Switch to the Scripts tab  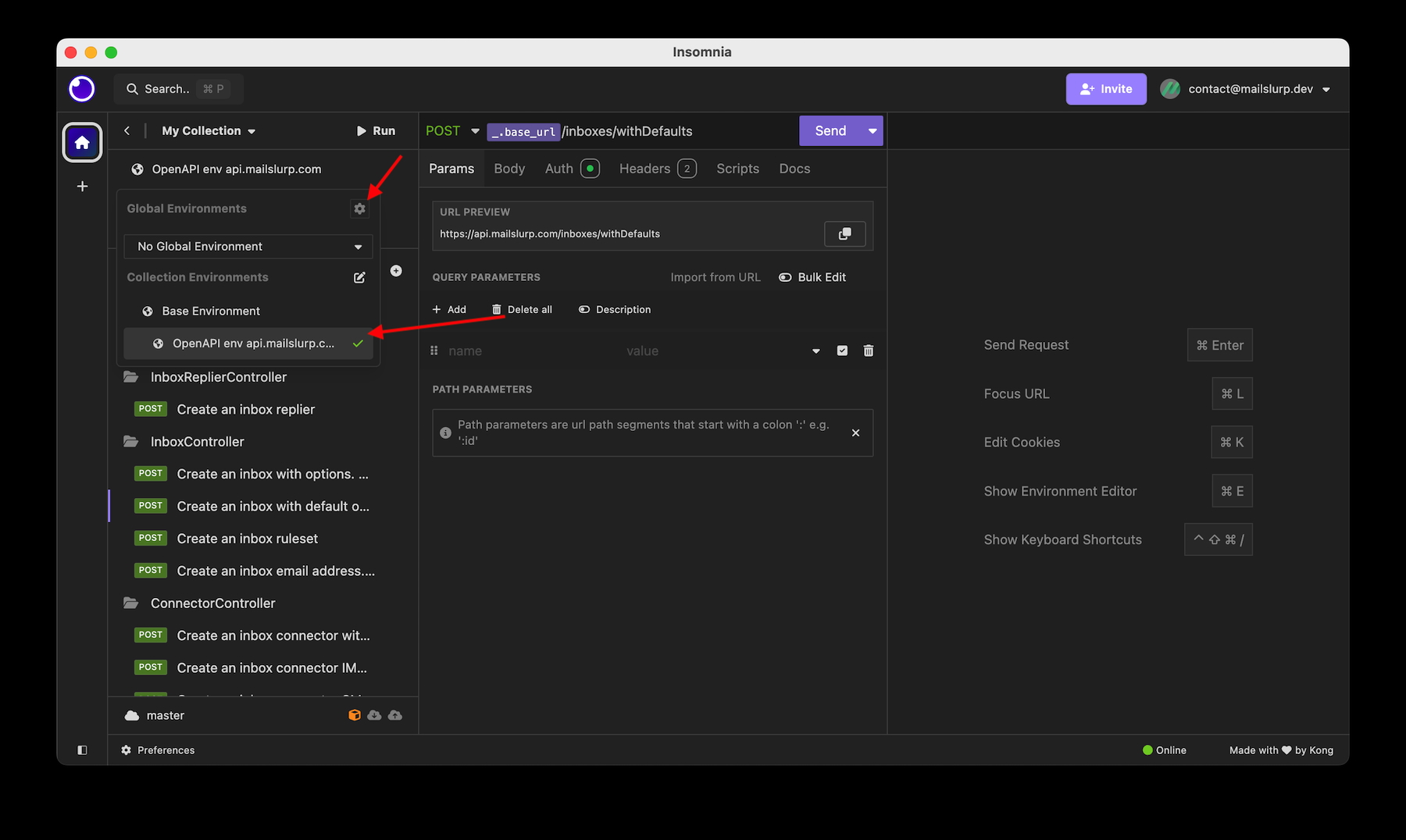(737, 169)
